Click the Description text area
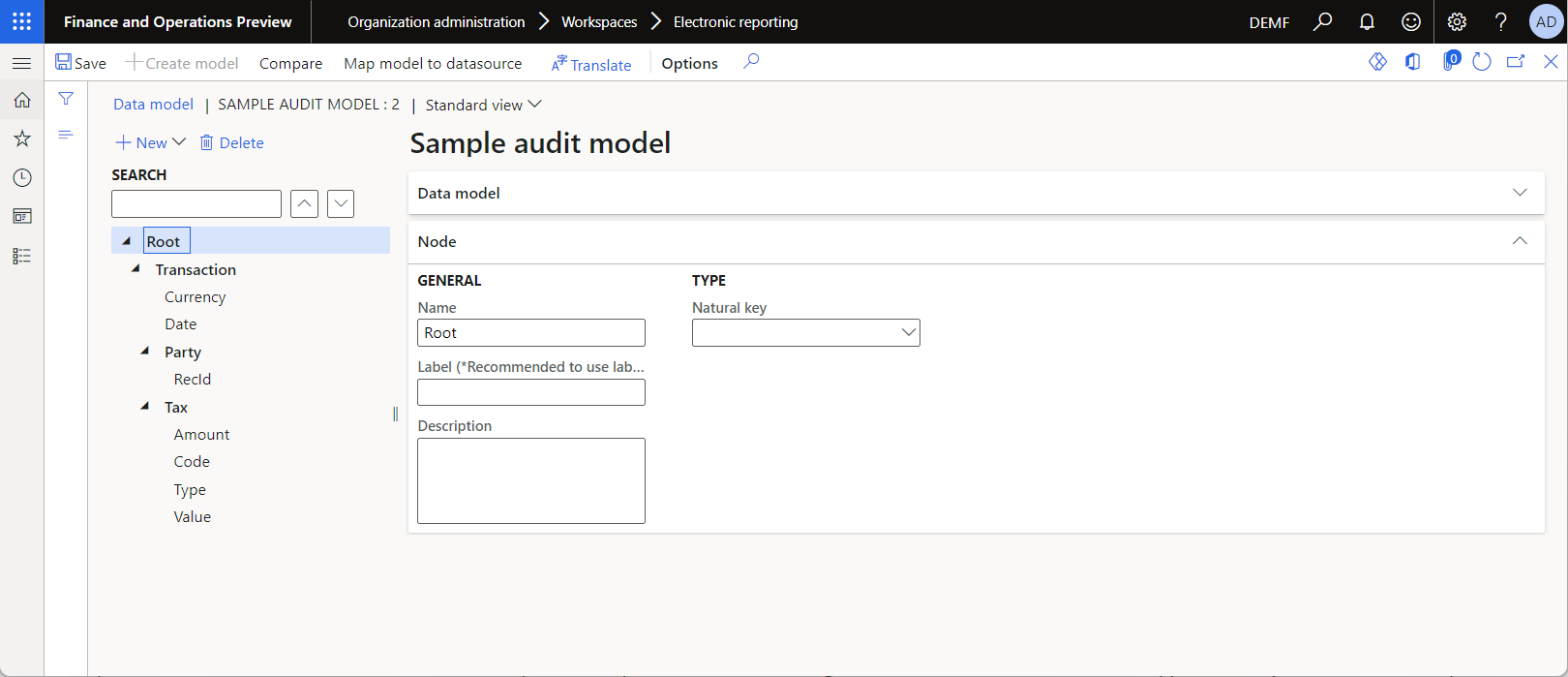 [x=531, y=480]
